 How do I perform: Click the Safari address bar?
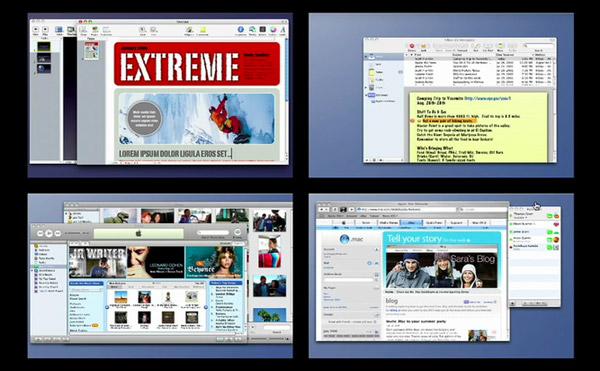click(406, 210)
